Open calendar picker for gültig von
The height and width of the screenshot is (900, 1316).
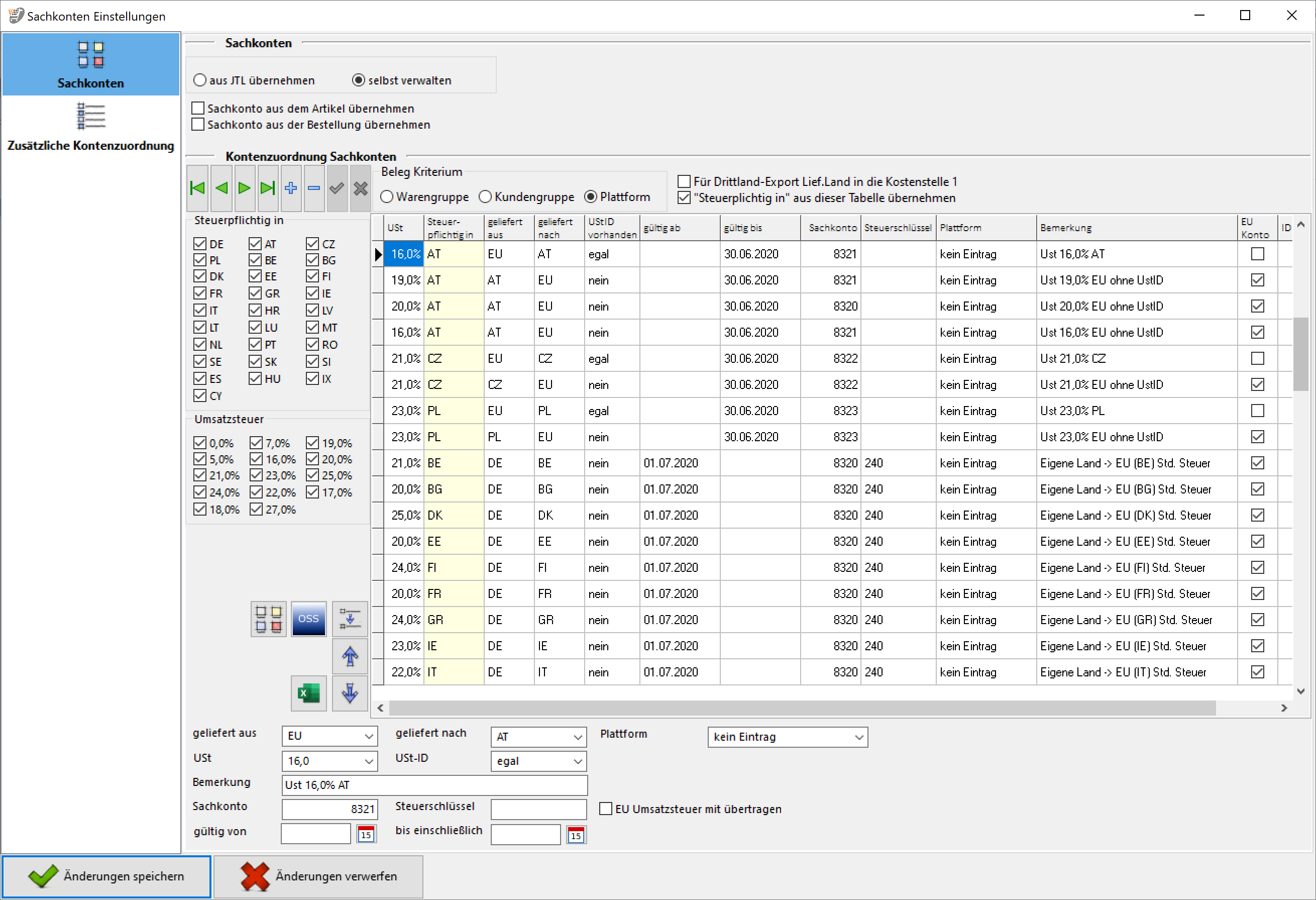[x=366, y=834]
